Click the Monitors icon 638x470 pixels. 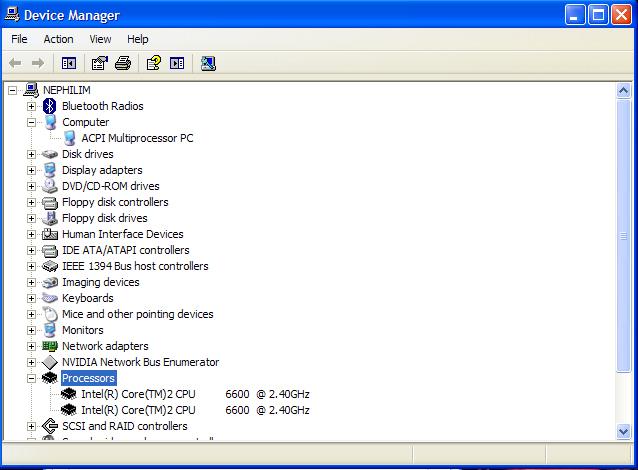(50, 330)
